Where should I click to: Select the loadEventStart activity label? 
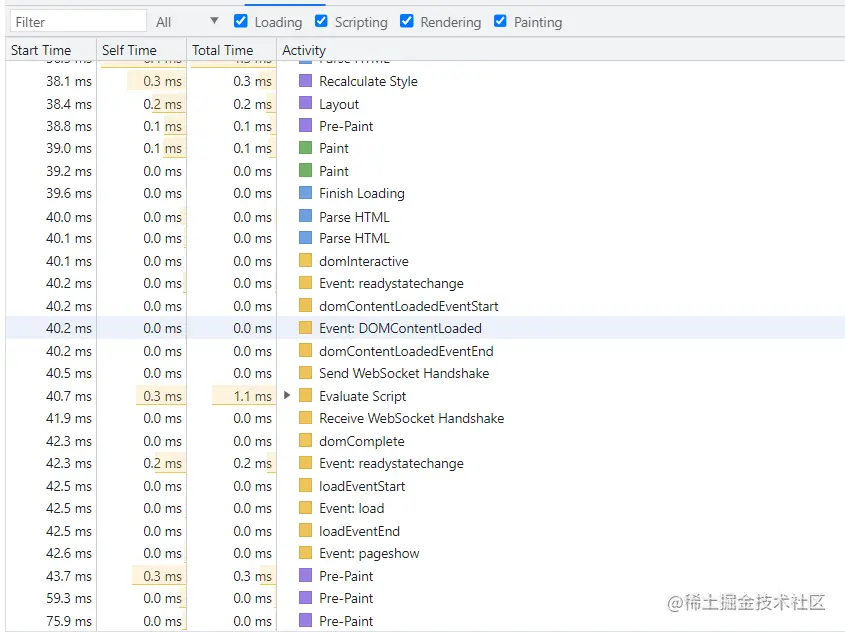(x=362, y=487)
